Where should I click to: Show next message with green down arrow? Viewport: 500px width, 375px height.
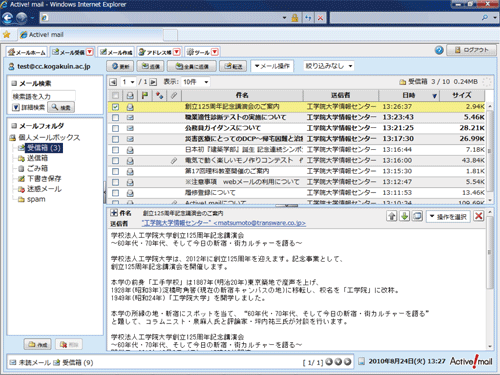pos(405,216)
